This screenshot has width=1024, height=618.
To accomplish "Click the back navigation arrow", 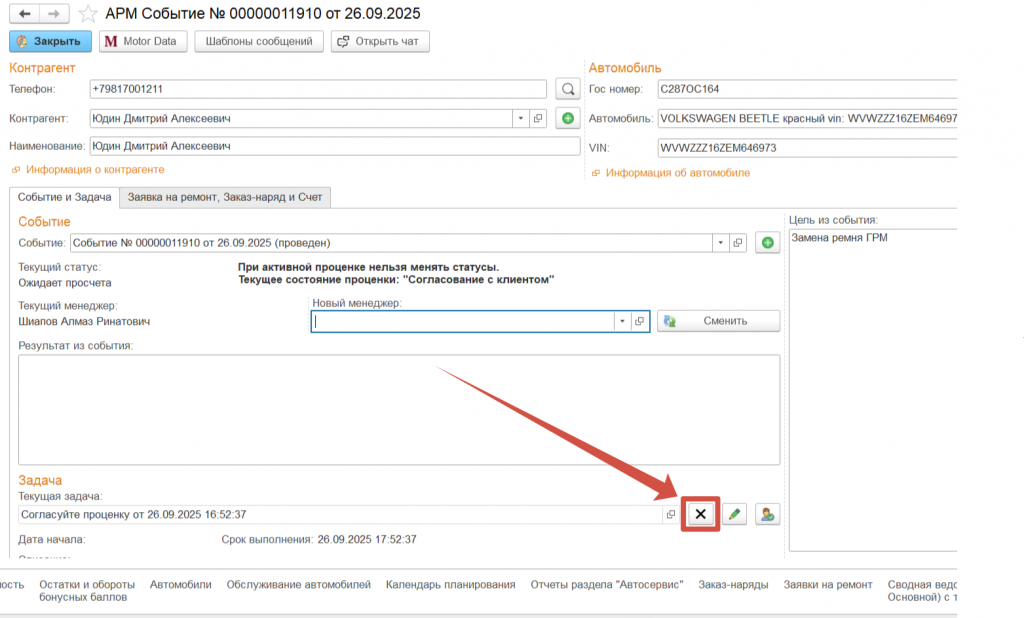I will tap(24, 14).
